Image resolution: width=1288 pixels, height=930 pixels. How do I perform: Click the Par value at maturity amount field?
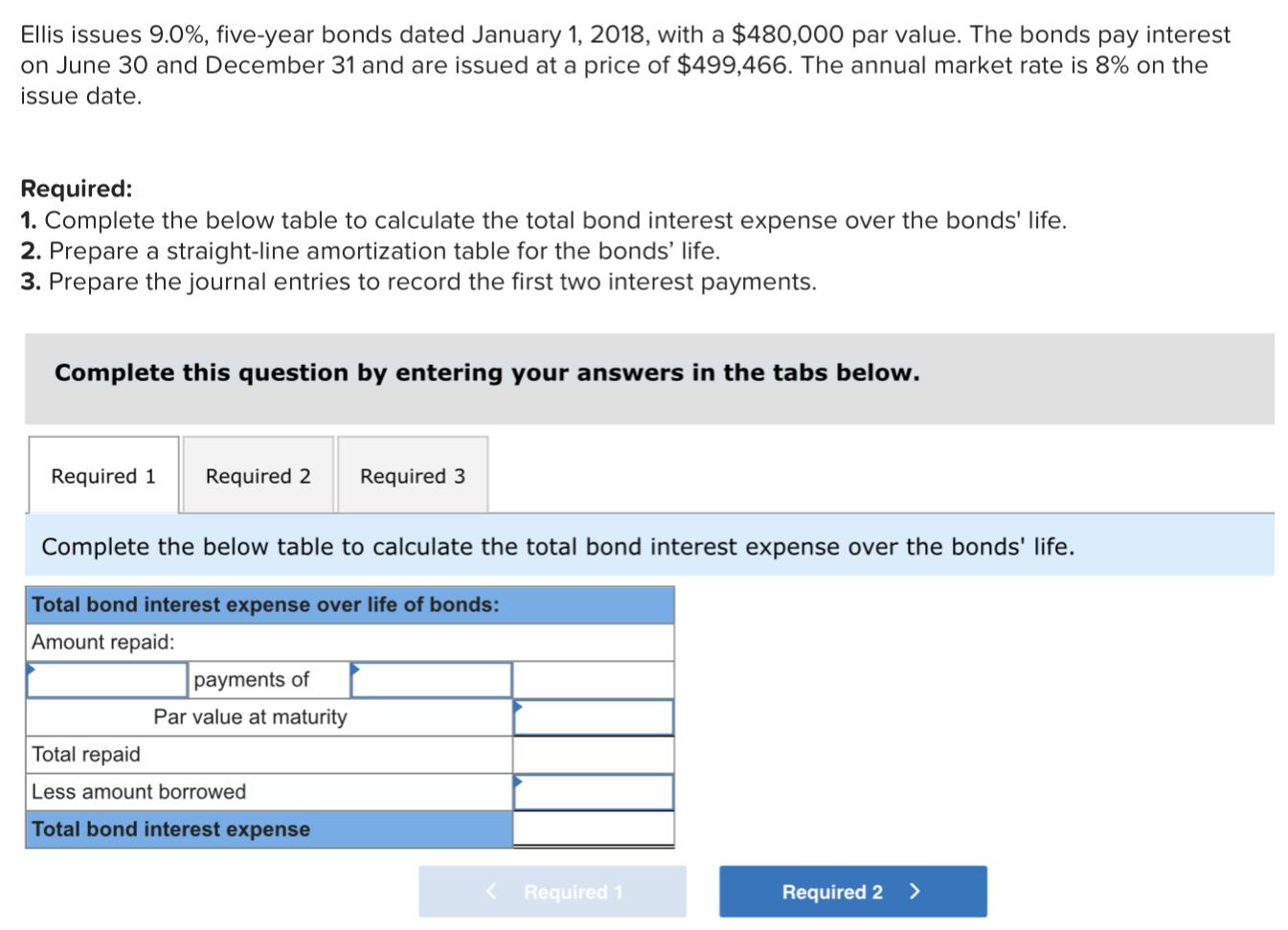592,716
